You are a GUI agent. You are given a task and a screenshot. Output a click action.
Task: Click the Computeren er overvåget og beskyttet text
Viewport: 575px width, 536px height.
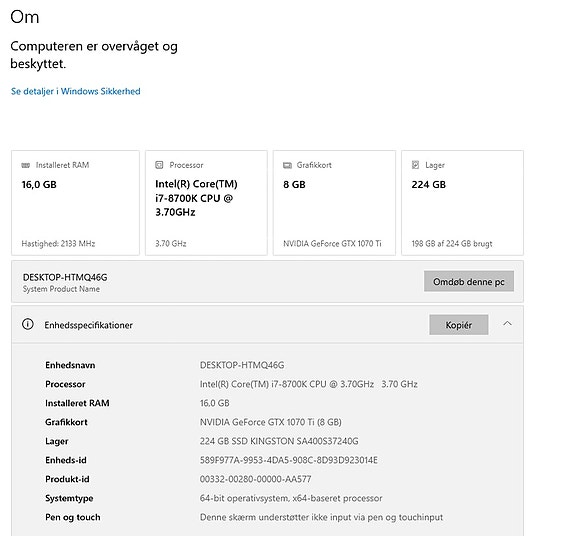94,55
